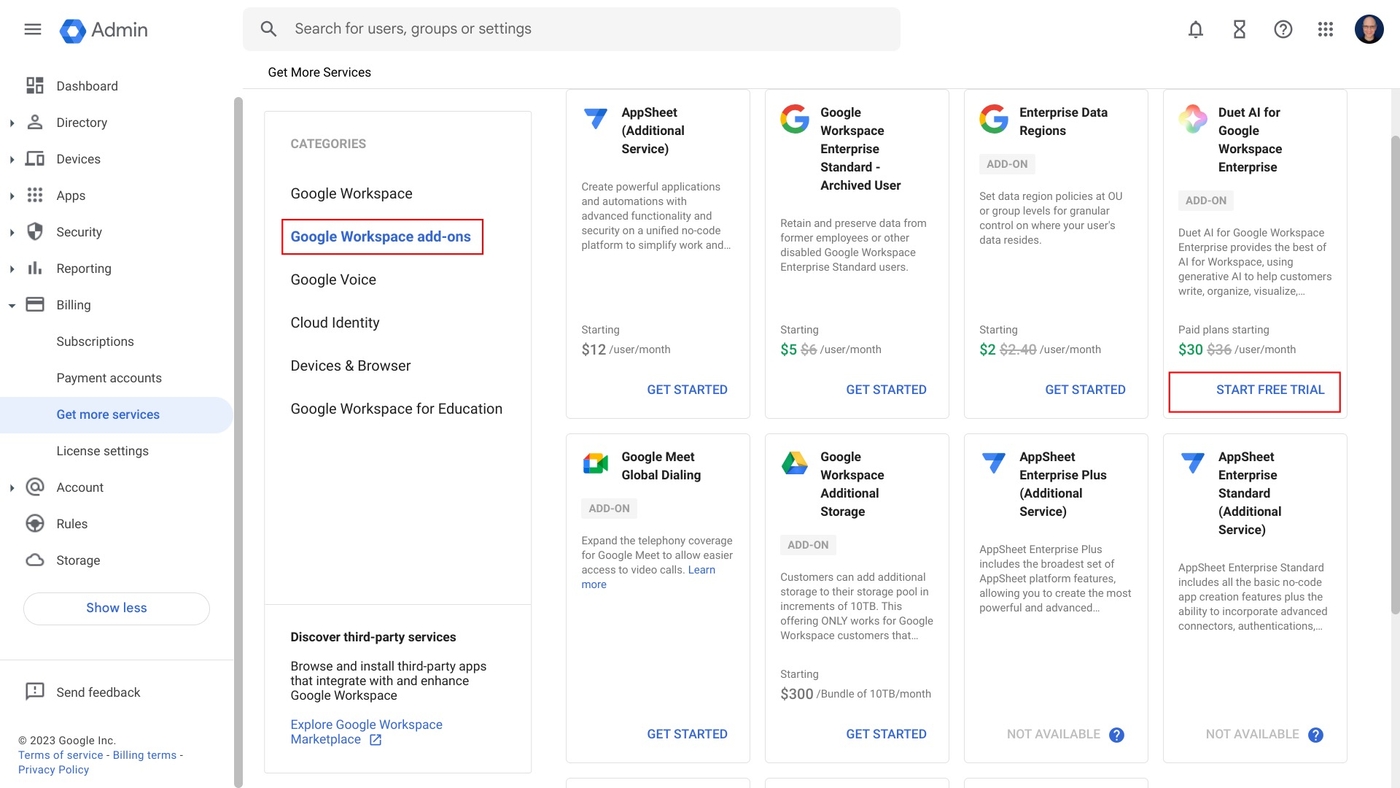Click the search for users input field
This screenshot has height=788, width=1400.
click(570, 28)
